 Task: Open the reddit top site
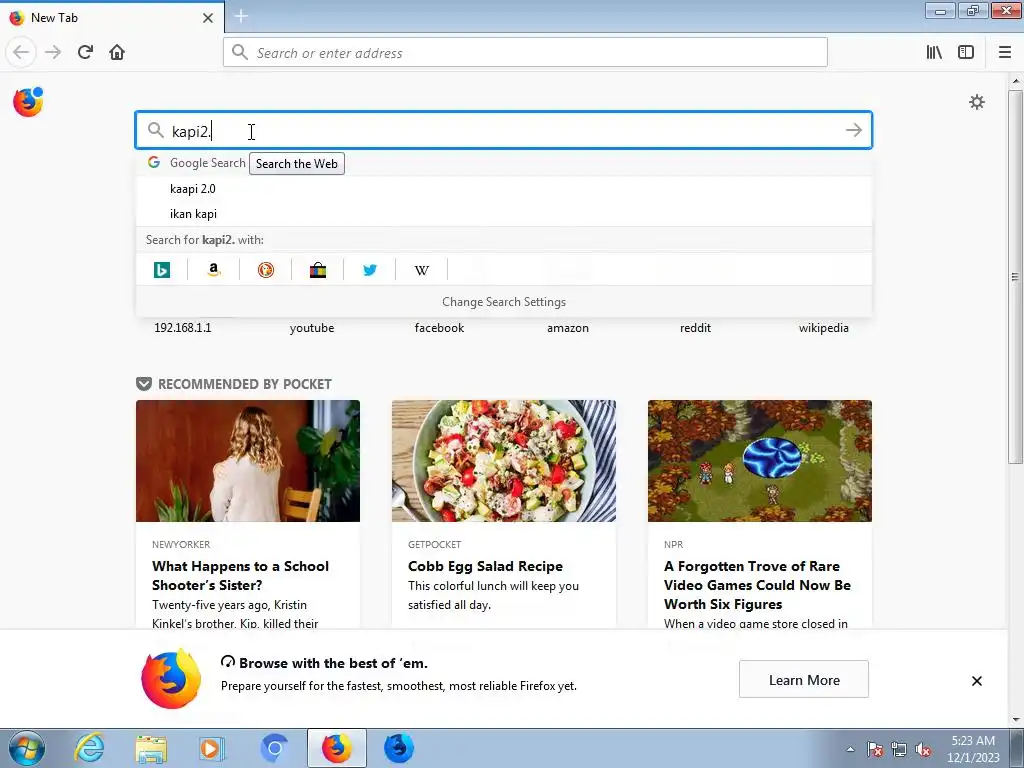tap(695, 328)
